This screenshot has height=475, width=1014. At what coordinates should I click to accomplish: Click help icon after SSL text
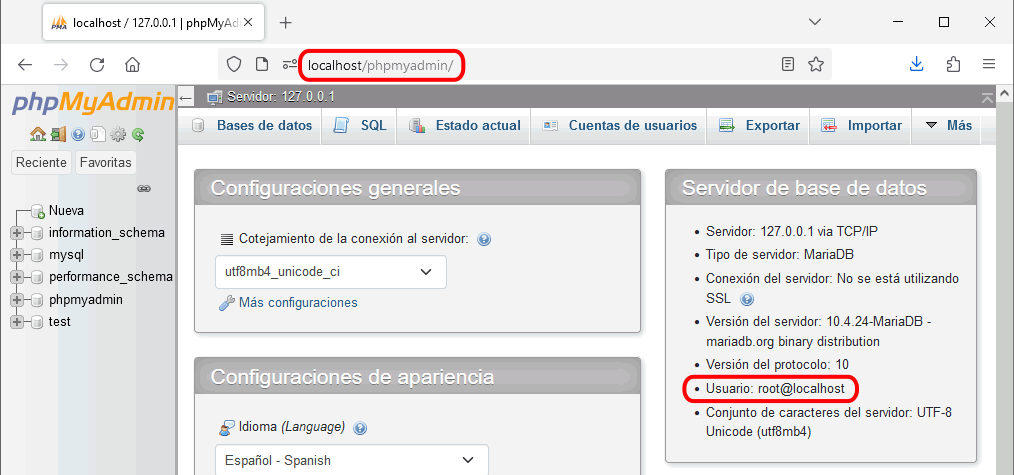click(747, 299)
